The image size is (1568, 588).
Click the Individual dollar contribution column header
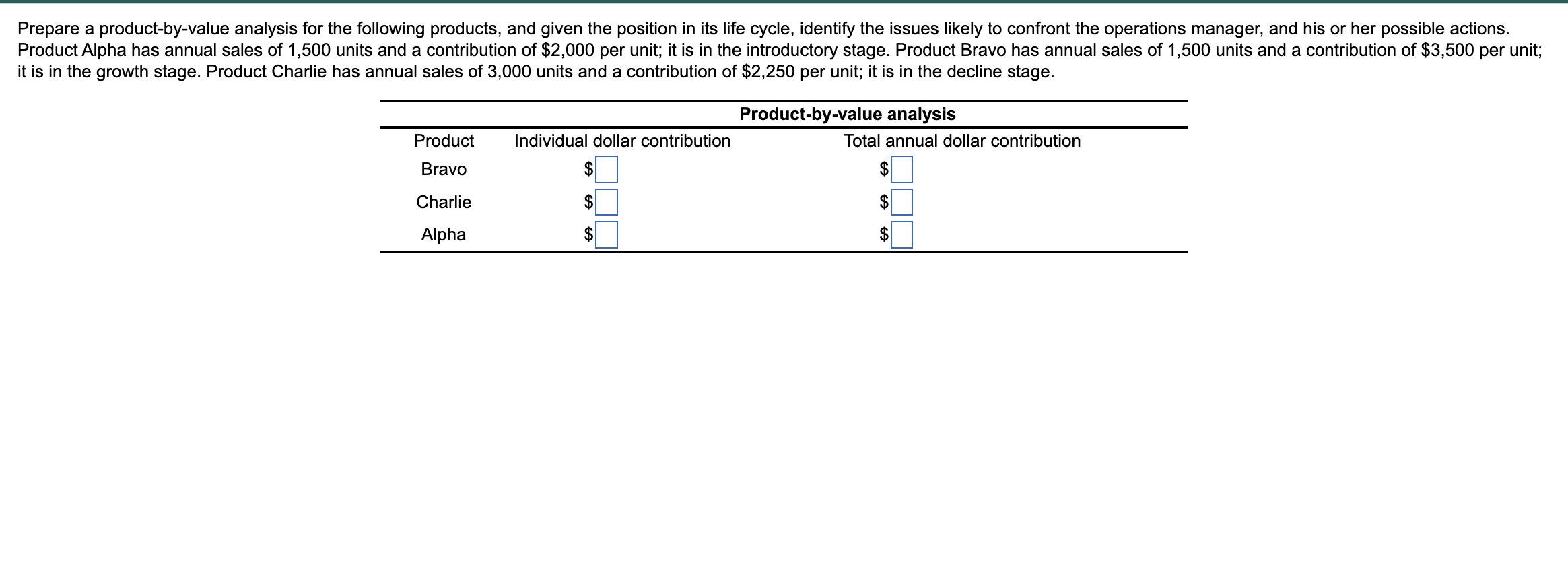coord(622,141)
